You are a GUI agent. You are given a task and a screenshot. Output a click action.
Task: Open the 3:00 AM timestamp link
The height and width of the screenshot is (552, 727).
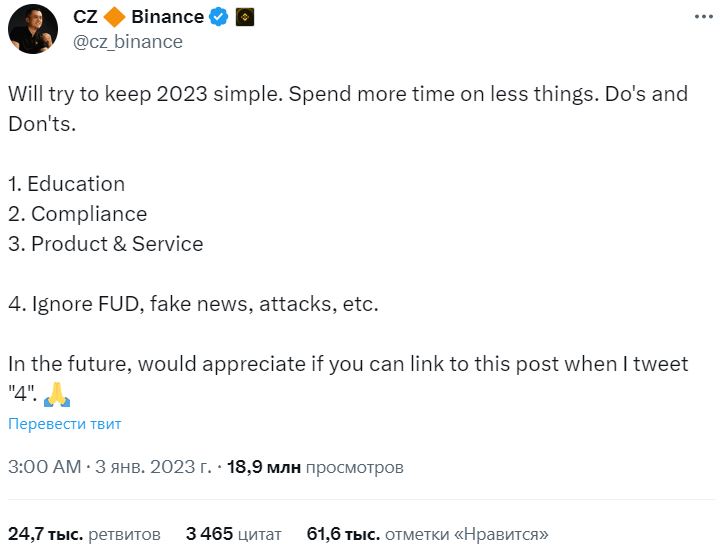click(x=45, y=467)
